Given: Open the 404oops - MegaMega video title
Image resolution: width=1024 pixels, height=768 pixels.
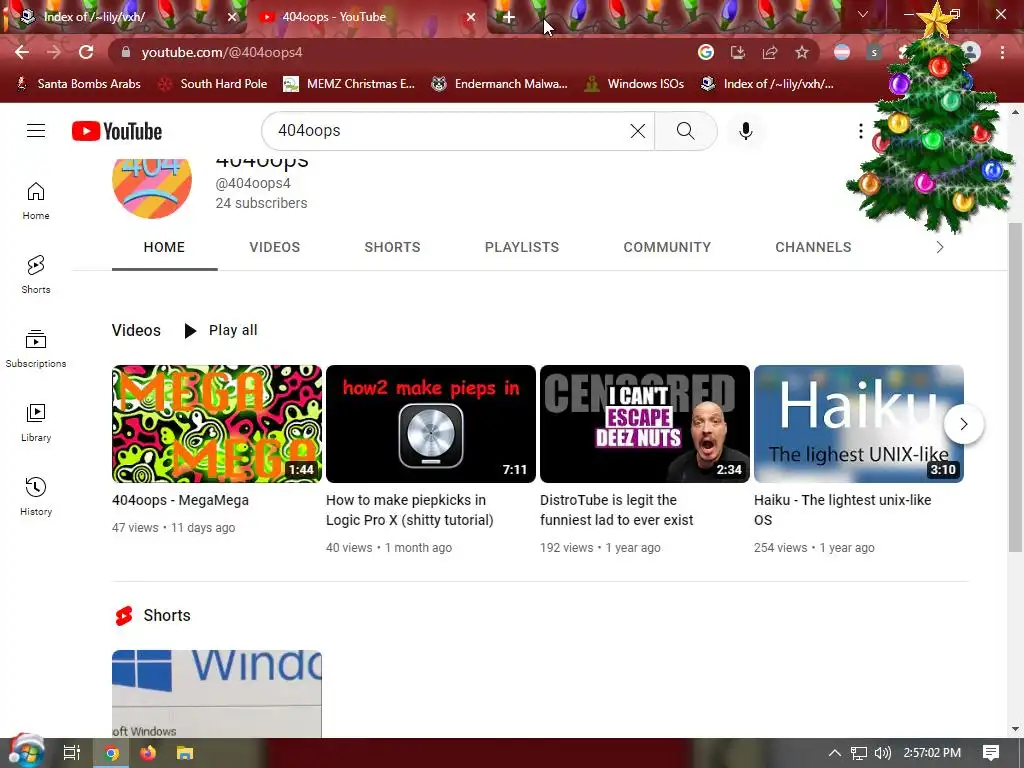Looking at the screenshot, I should 180,500.
